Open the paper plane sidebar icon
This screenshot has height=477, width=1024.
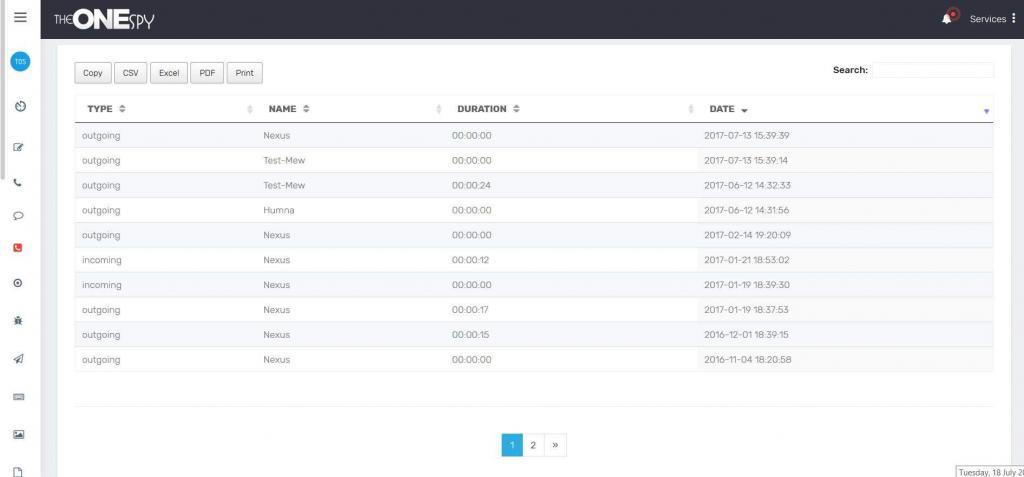[x=18, y=360]
